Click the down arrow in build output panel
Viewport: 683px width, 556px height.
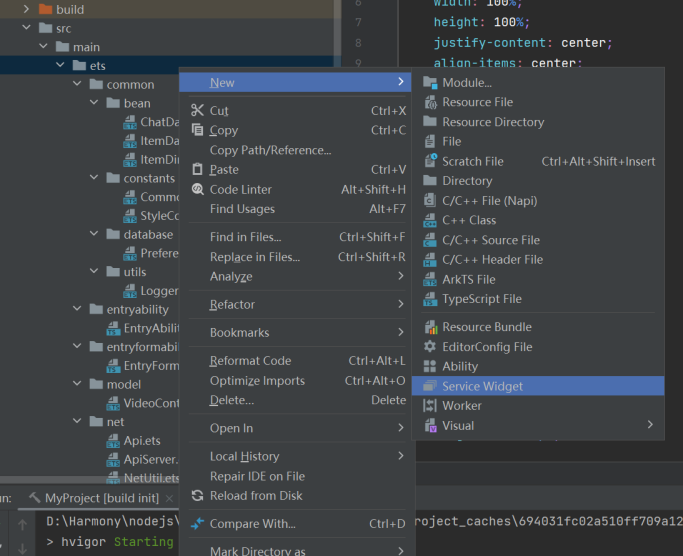pos(23,549)
